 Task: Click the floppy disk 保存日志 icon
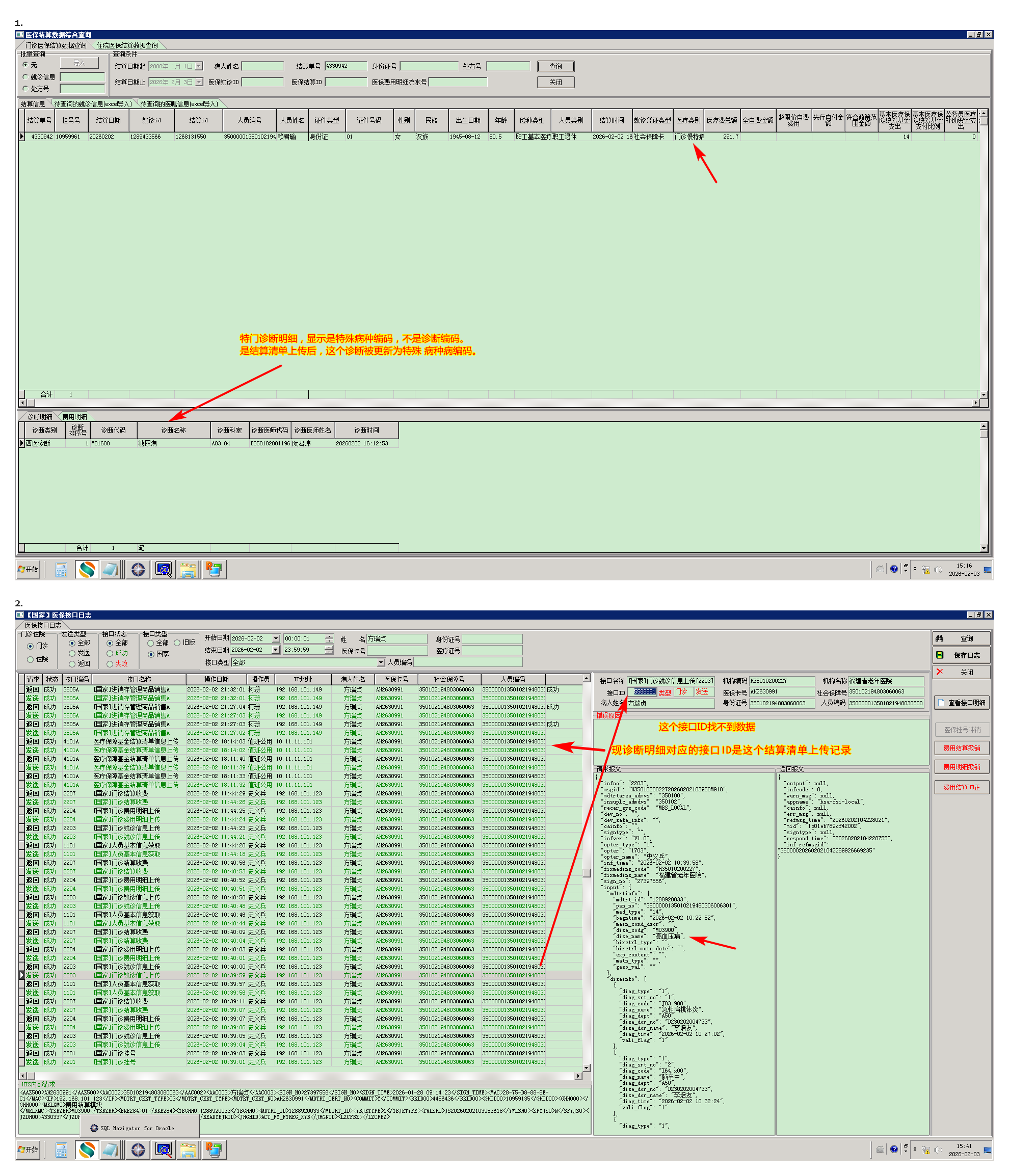[x=940, y=655]
